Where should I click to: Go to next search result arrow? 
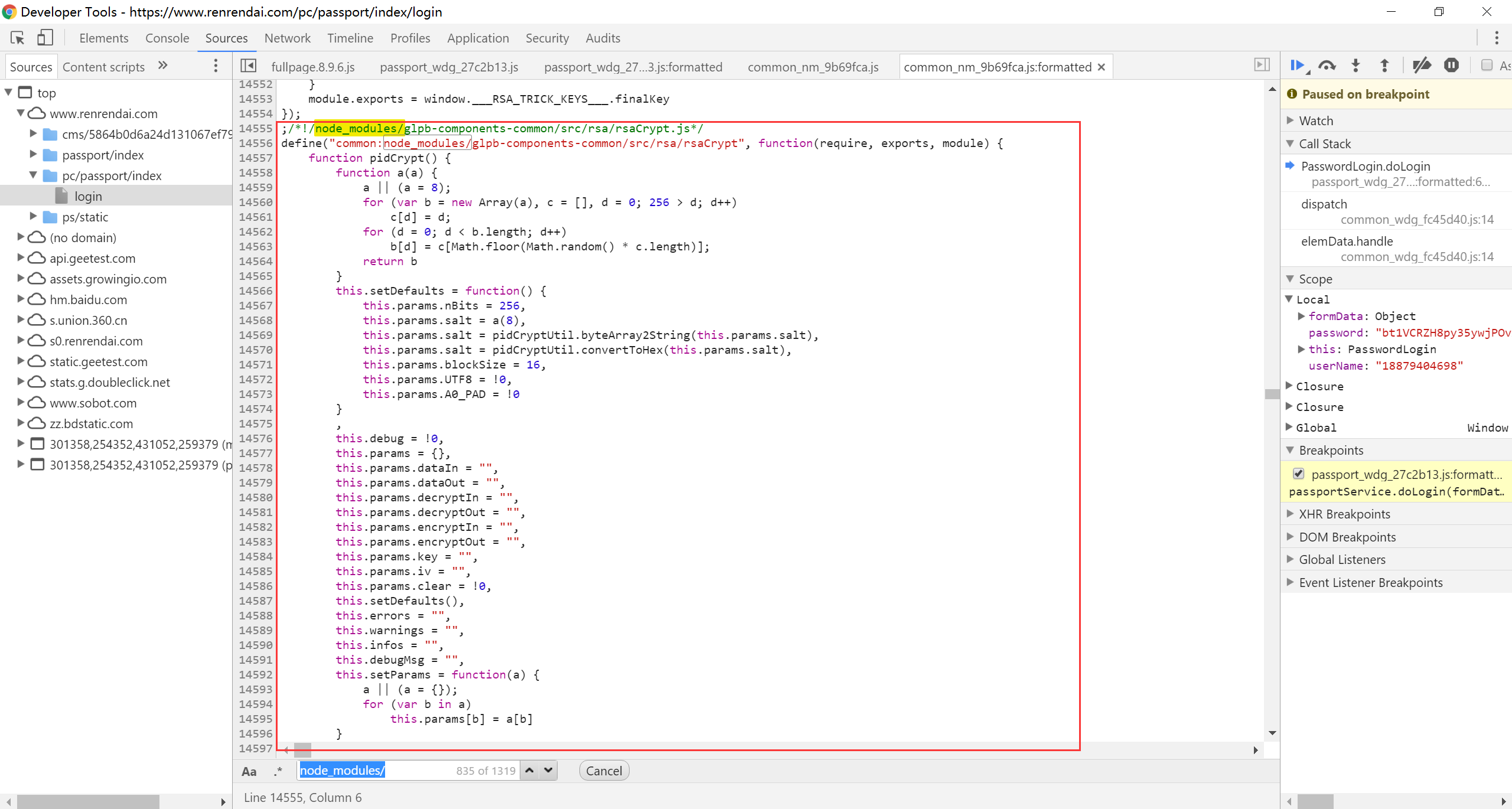549,770
